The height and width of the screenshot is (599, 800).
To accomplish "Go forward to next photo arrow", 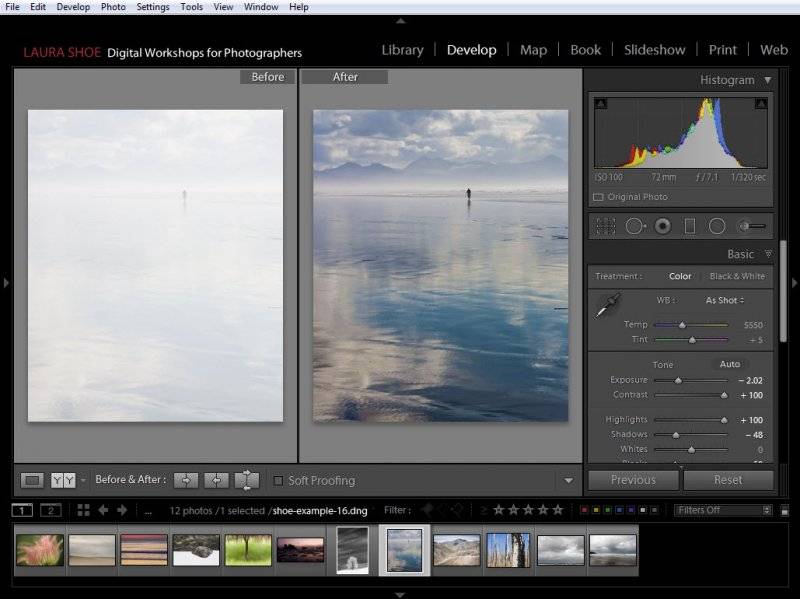I will (122, 510).
